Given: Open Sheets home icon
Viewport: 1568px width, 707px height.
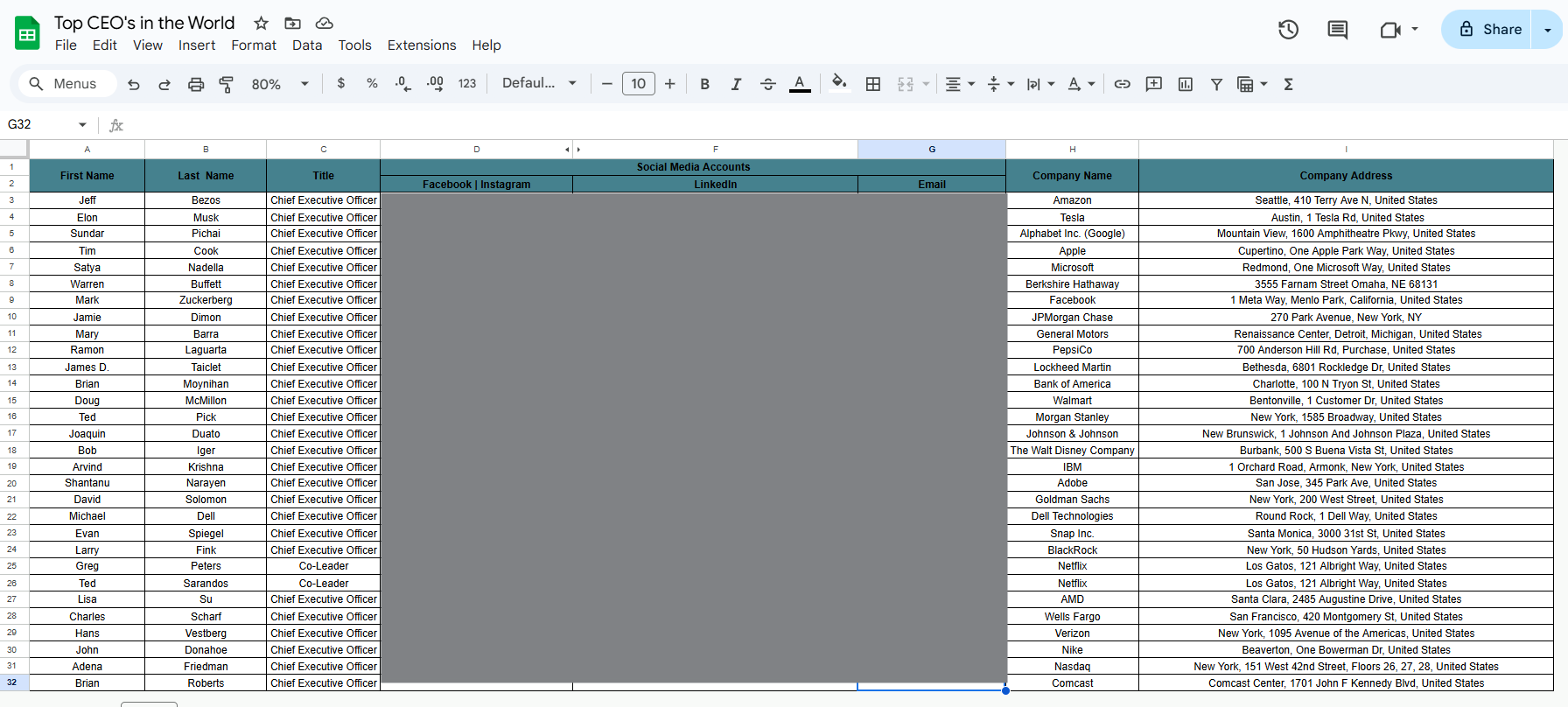Looking at the screenshot, I should [27, 33].
